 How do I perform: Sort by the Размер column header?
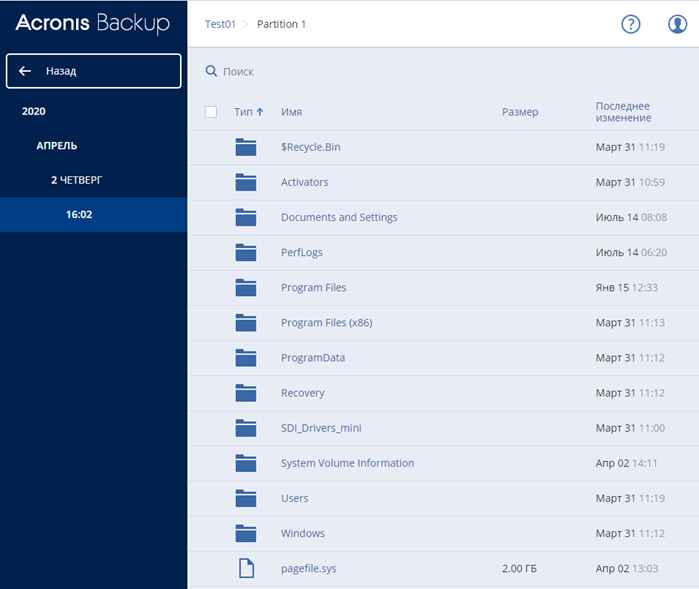[x=520, y=112]
